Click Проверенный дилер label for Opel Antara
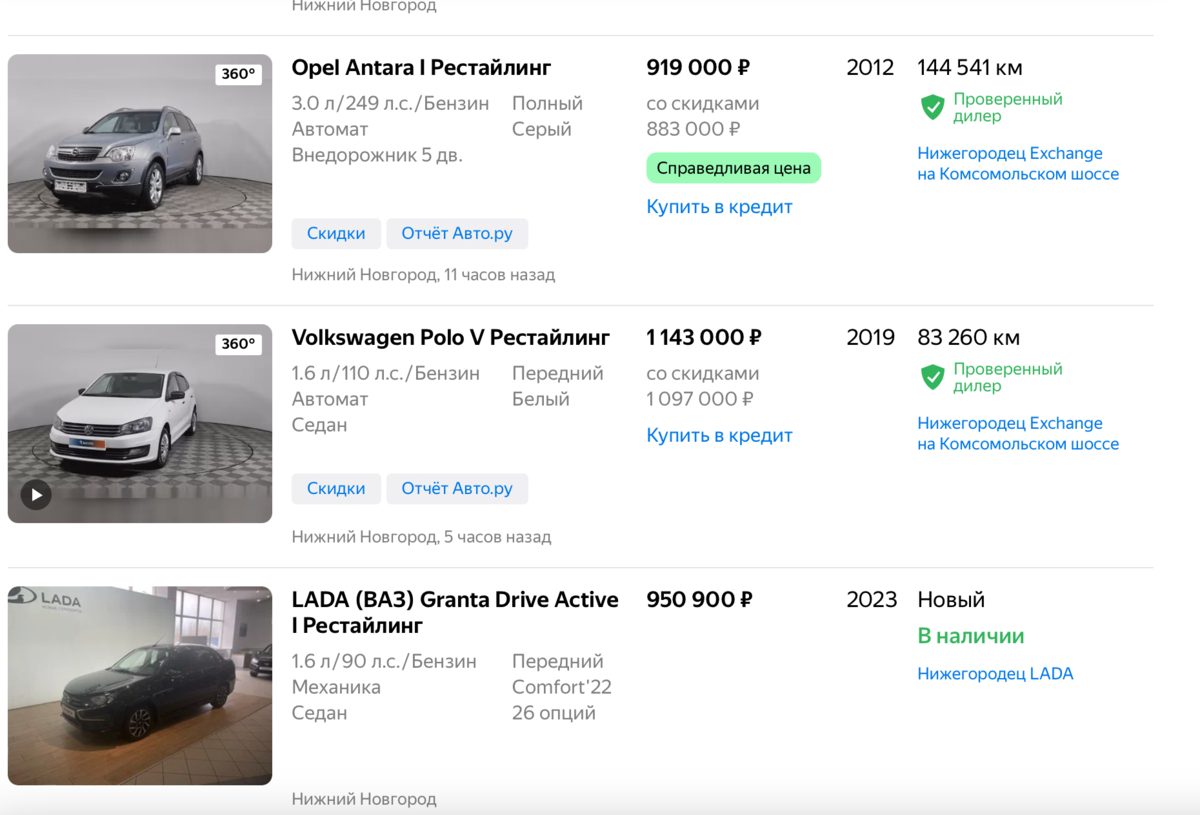 coord(1008,107)
